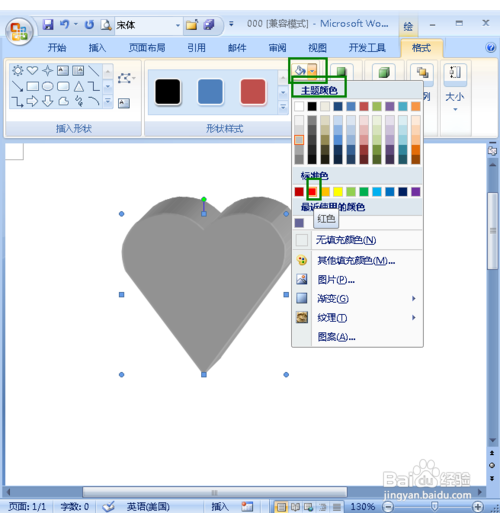Expand the undo history arrow
The height and width of the screenshot is (513, 500).
click(76, 24)
